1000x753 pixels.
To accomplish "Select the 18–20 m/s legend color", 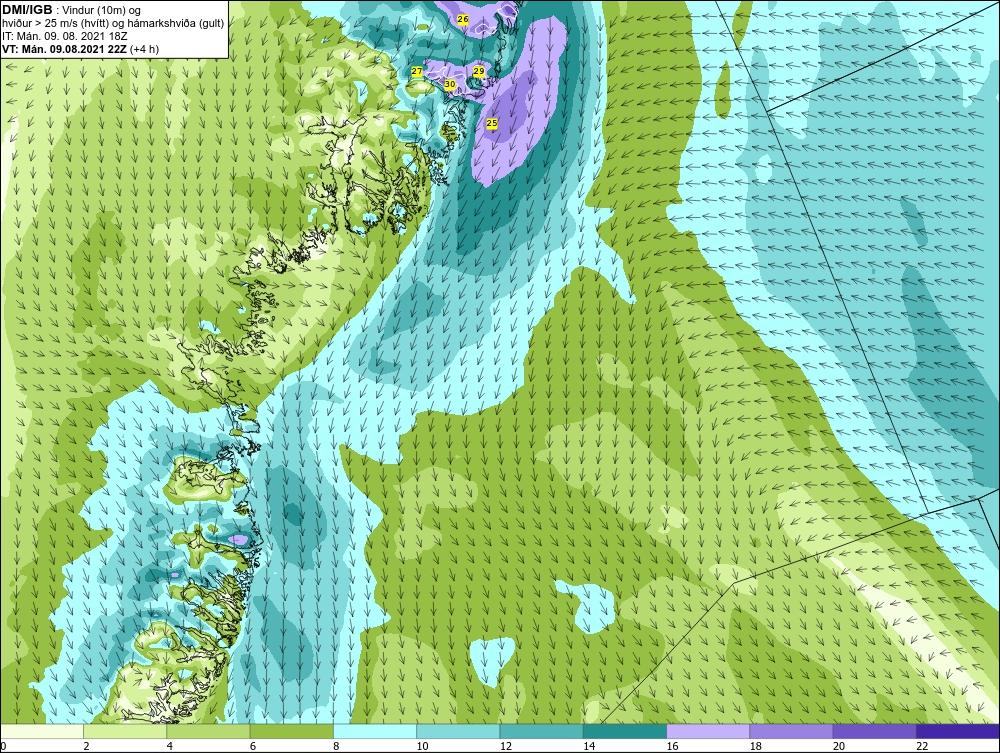I will [x=791, y=731].
